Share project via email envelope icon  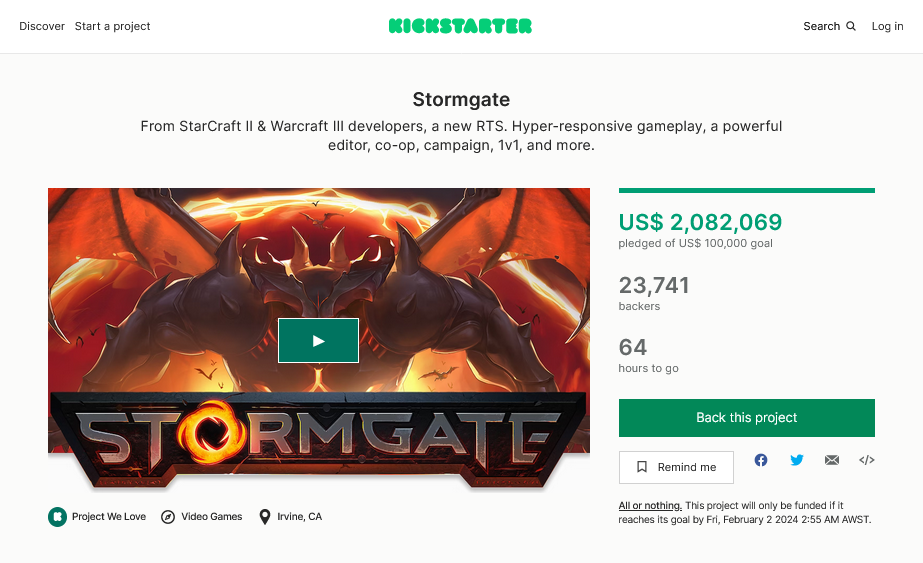832,460
